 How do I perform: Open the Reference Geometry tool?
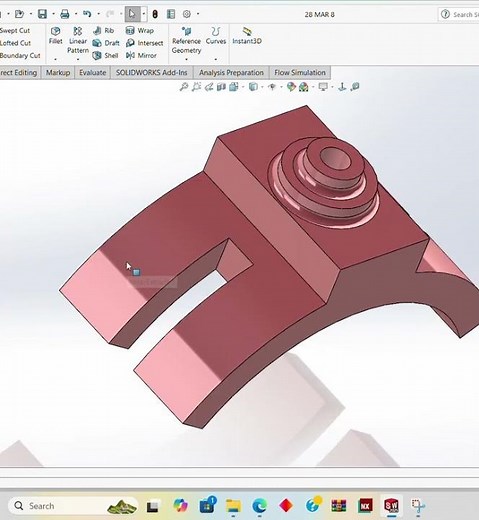click(x=186, y=40)
